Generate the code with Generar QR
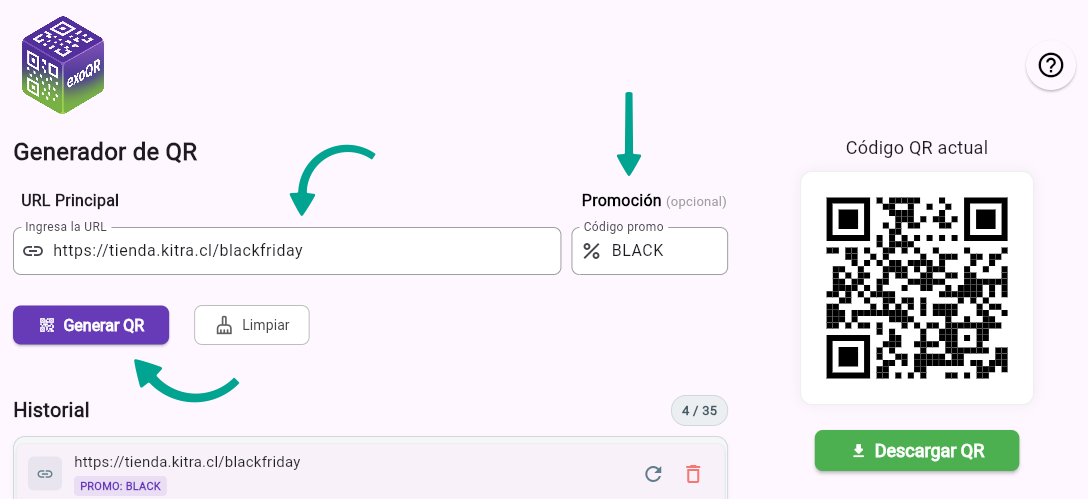The height and width of the screenshot is (499, 1088). 91,325
